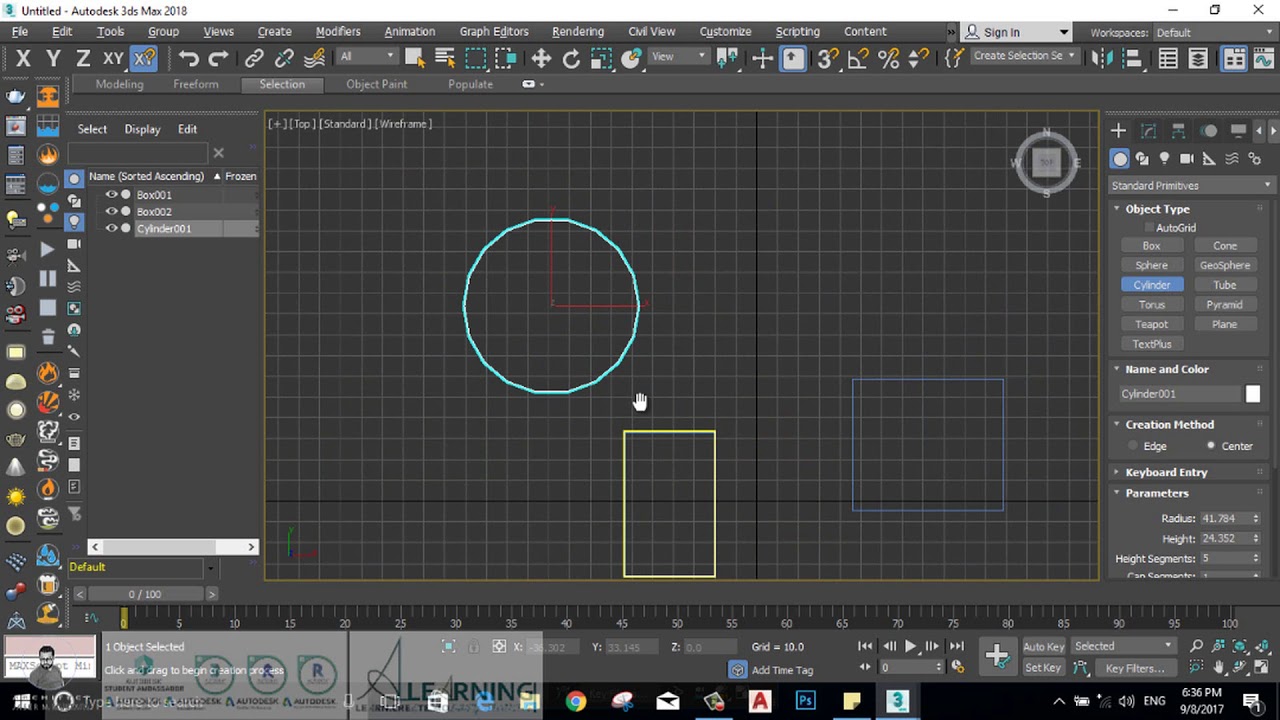This screenshot has height=720, width=1280.
Task: Open the Modify panel tab icon
Action: click(x=1148, y=131)
